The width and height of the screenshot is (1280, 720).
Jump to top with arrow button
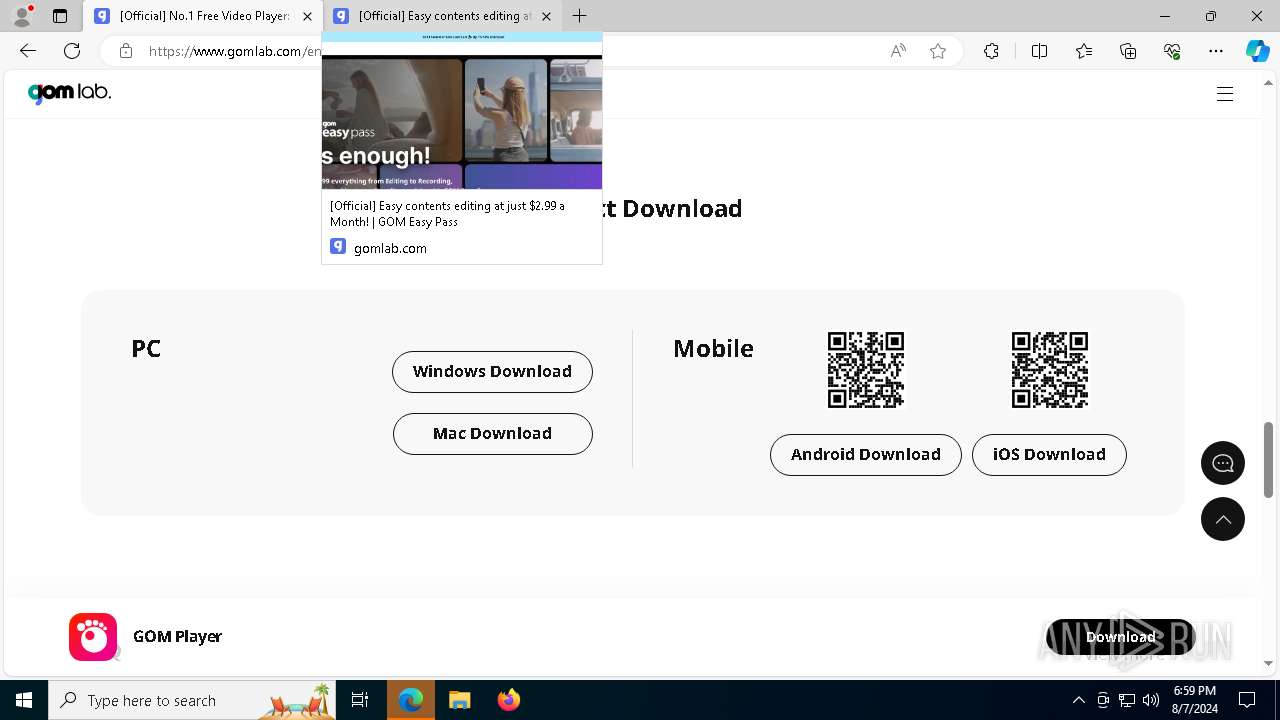[1223, 519]
